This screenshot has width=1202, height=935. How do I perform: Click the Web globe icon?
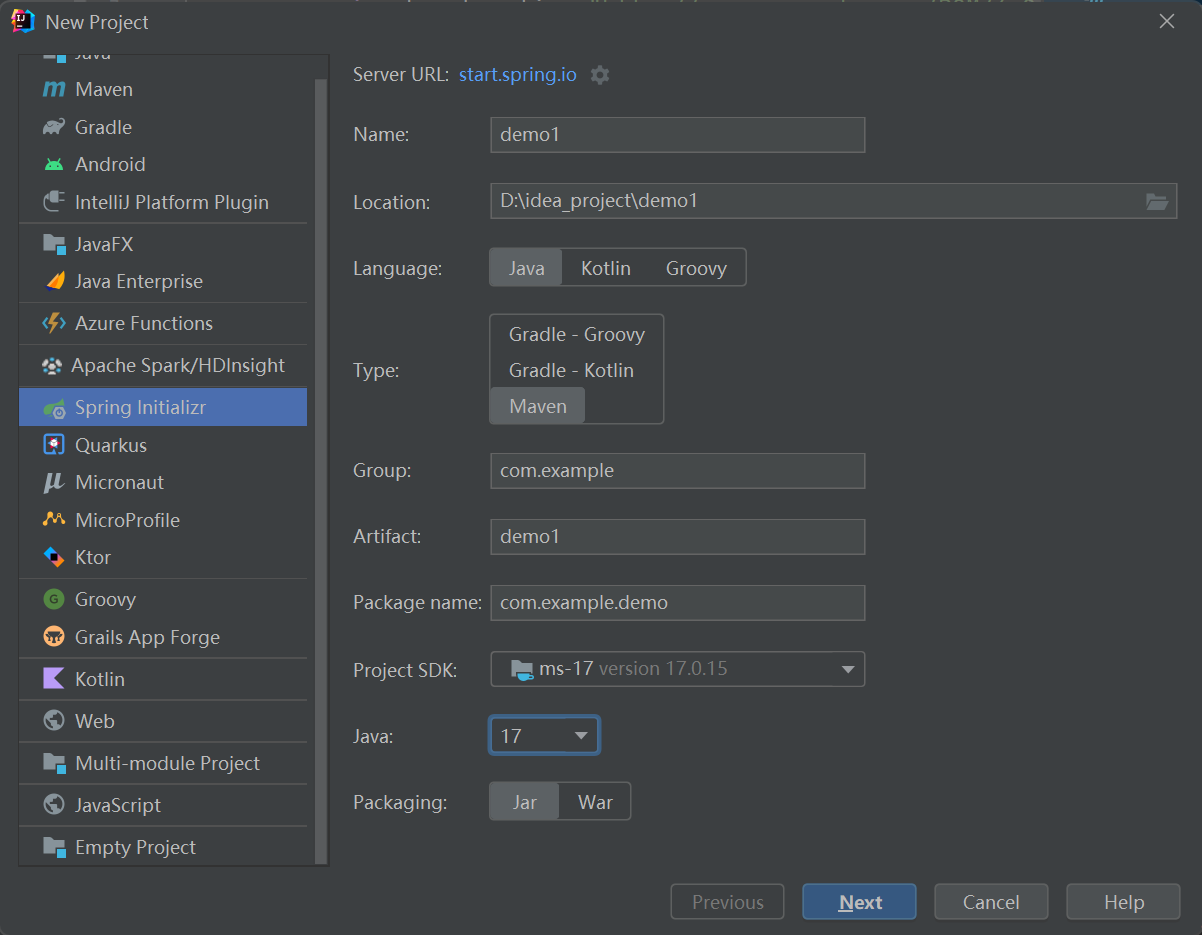[x=54, y=721]
